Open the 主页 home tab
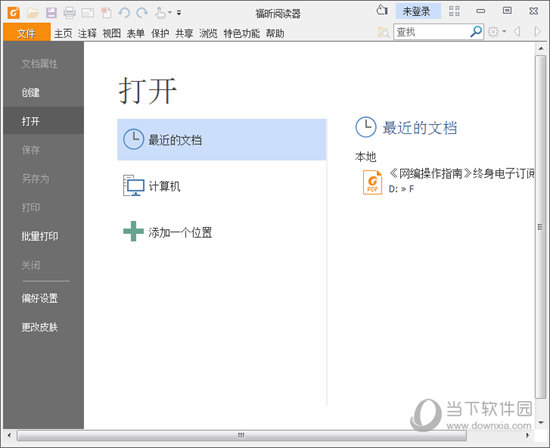 click(x=63, y=34)
